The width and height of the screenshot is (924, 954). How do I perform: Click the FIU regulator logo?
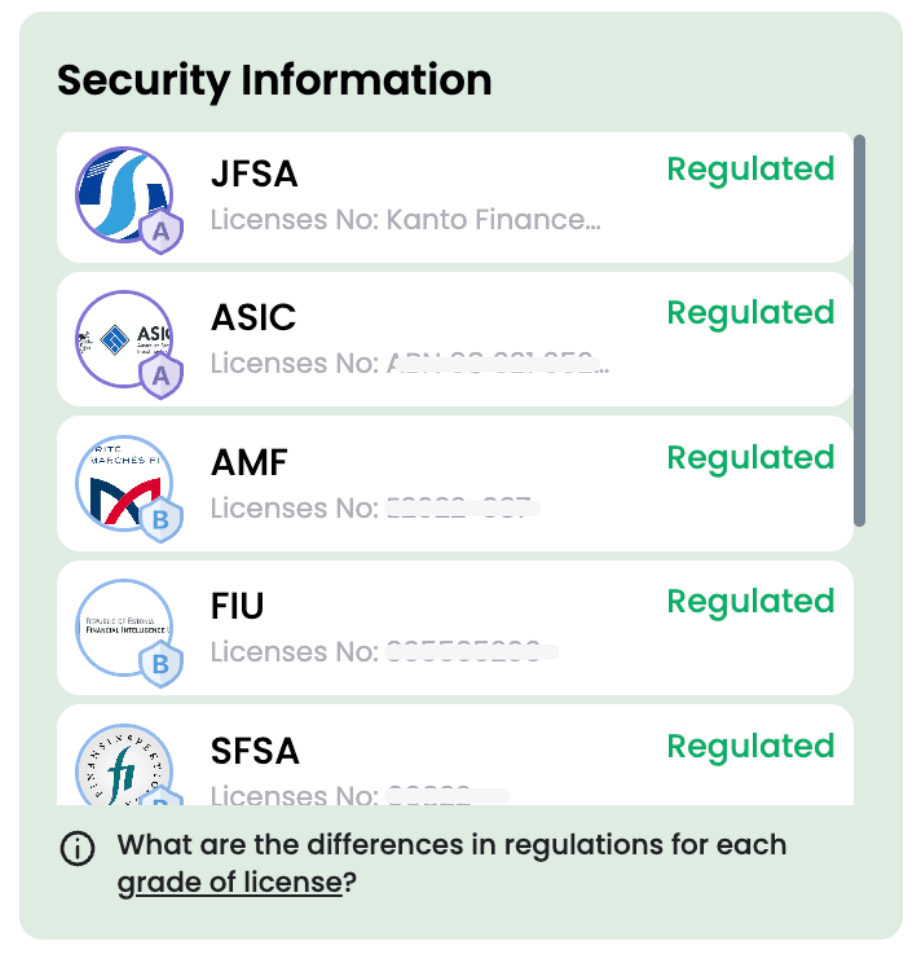pyautogui.click(x=122, y=627)
